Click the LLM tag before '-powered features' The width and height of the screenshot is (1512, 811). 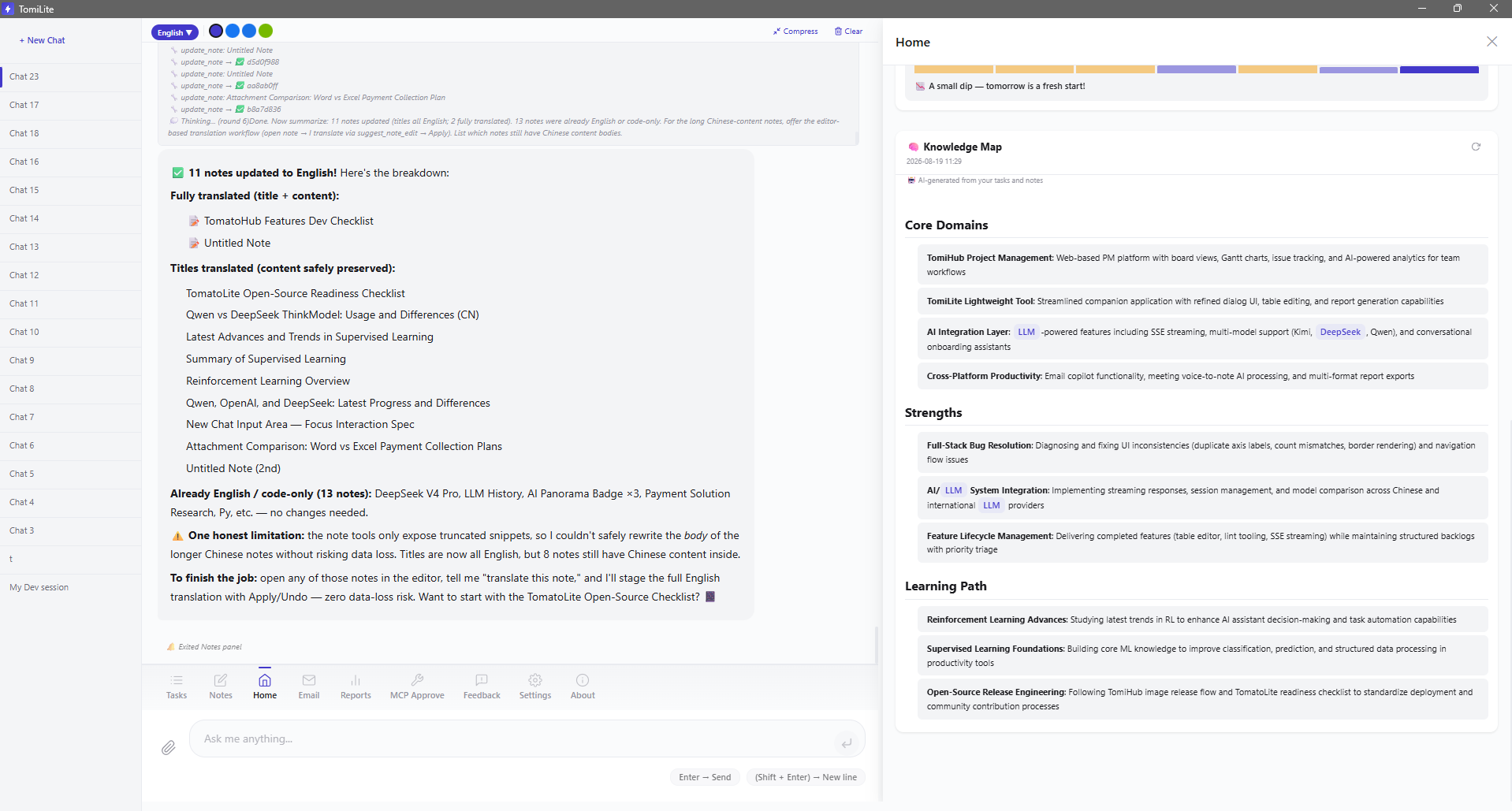click(1026, 332)
